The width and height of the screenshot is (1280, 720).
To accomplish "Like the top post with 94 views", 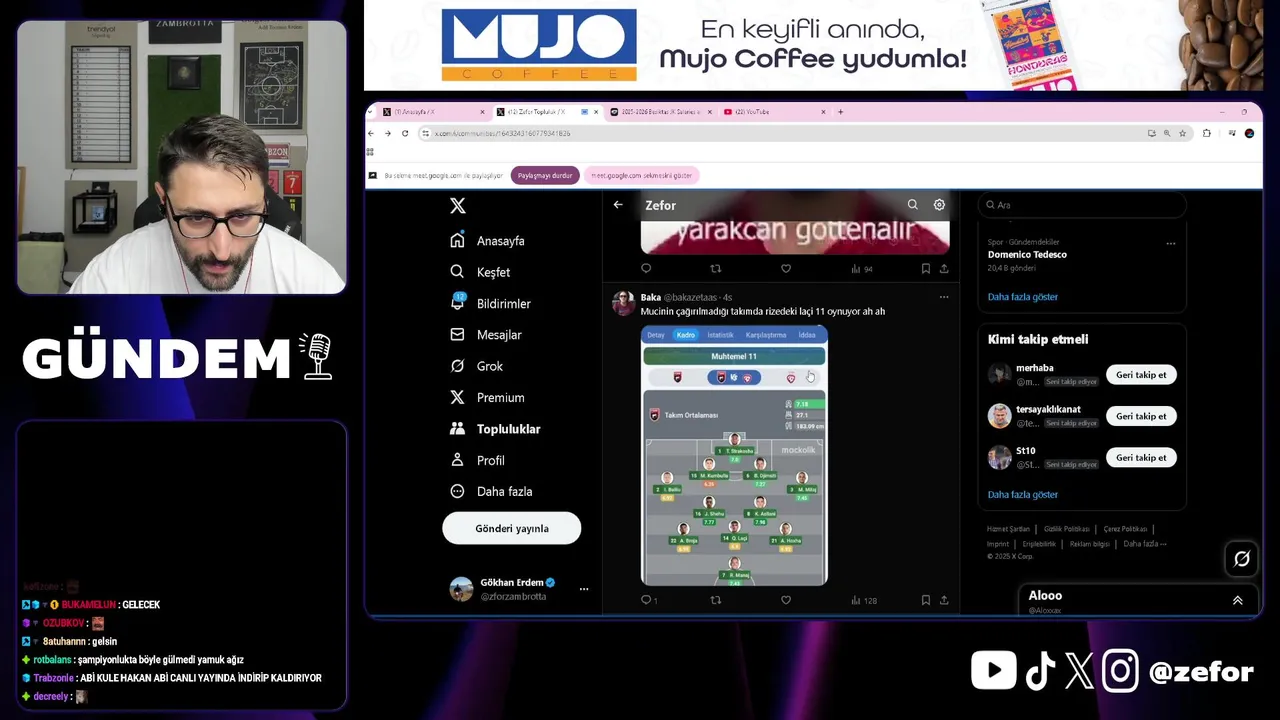I will coord(786,268).
